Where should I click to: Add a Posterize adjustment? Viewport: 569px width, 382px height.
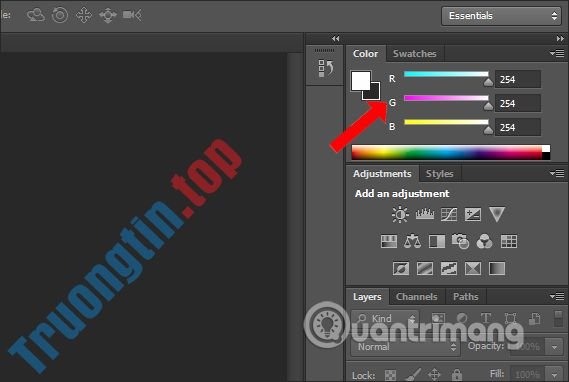tap(425, 269)
